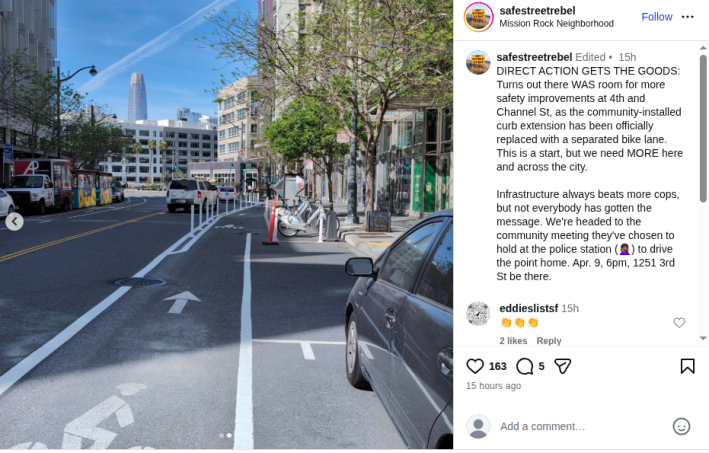Select first carousel dot indicator

click(221, 435)
